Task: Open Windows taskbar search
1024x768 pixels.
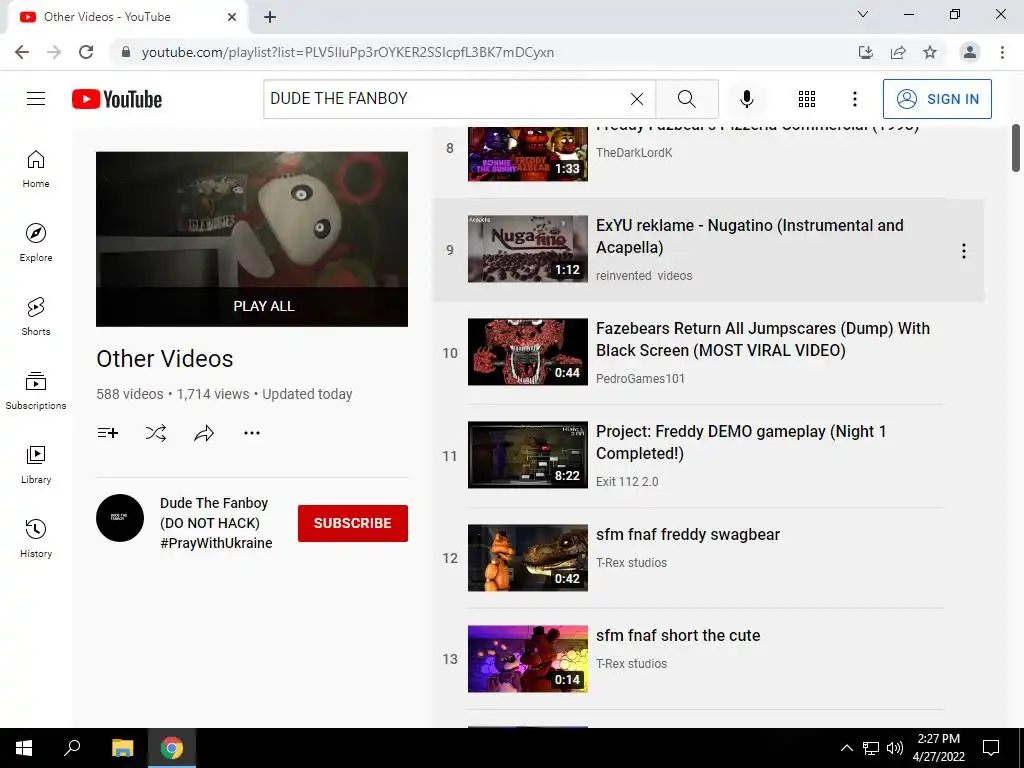Action: pyautogui.click(x=72, y=748)
